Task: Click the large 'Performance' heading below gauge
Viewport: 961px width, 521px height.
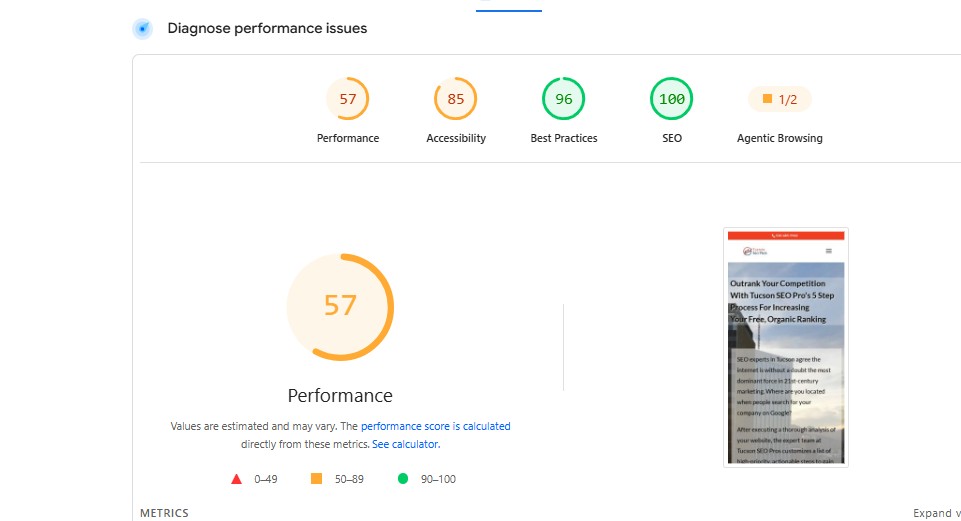Action: pos(340,395)
